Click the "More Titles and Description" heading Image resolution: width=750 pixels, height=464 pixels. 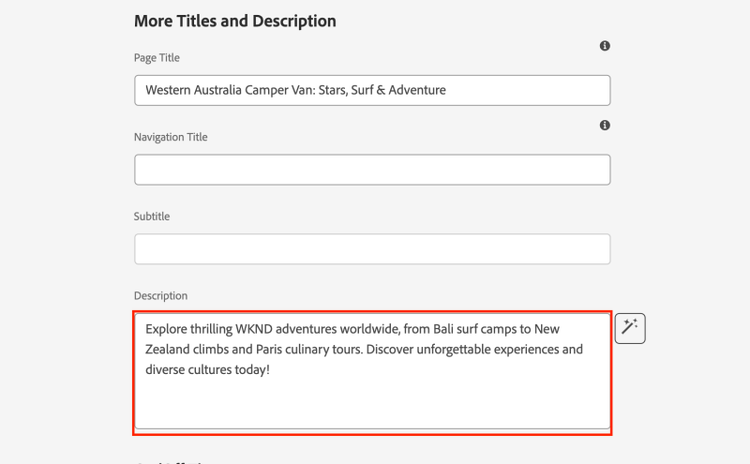pos(235,21)
